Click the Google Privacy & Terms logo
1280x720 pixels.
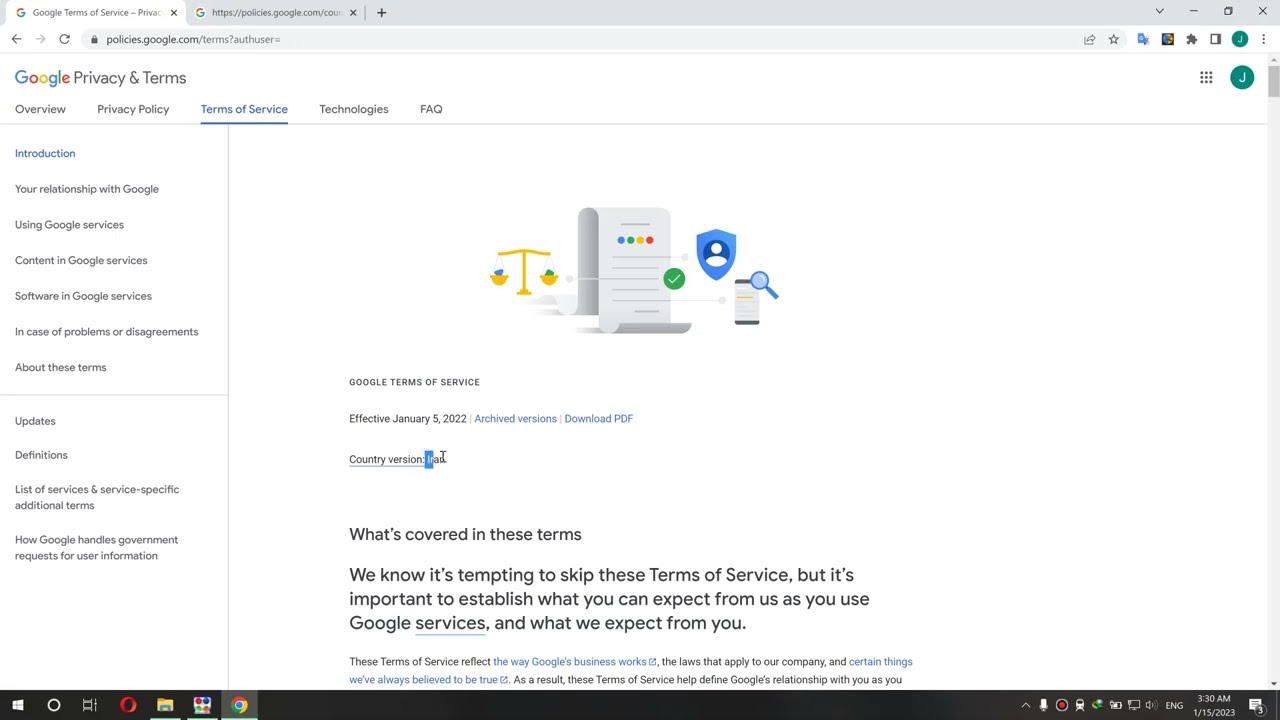100,78
